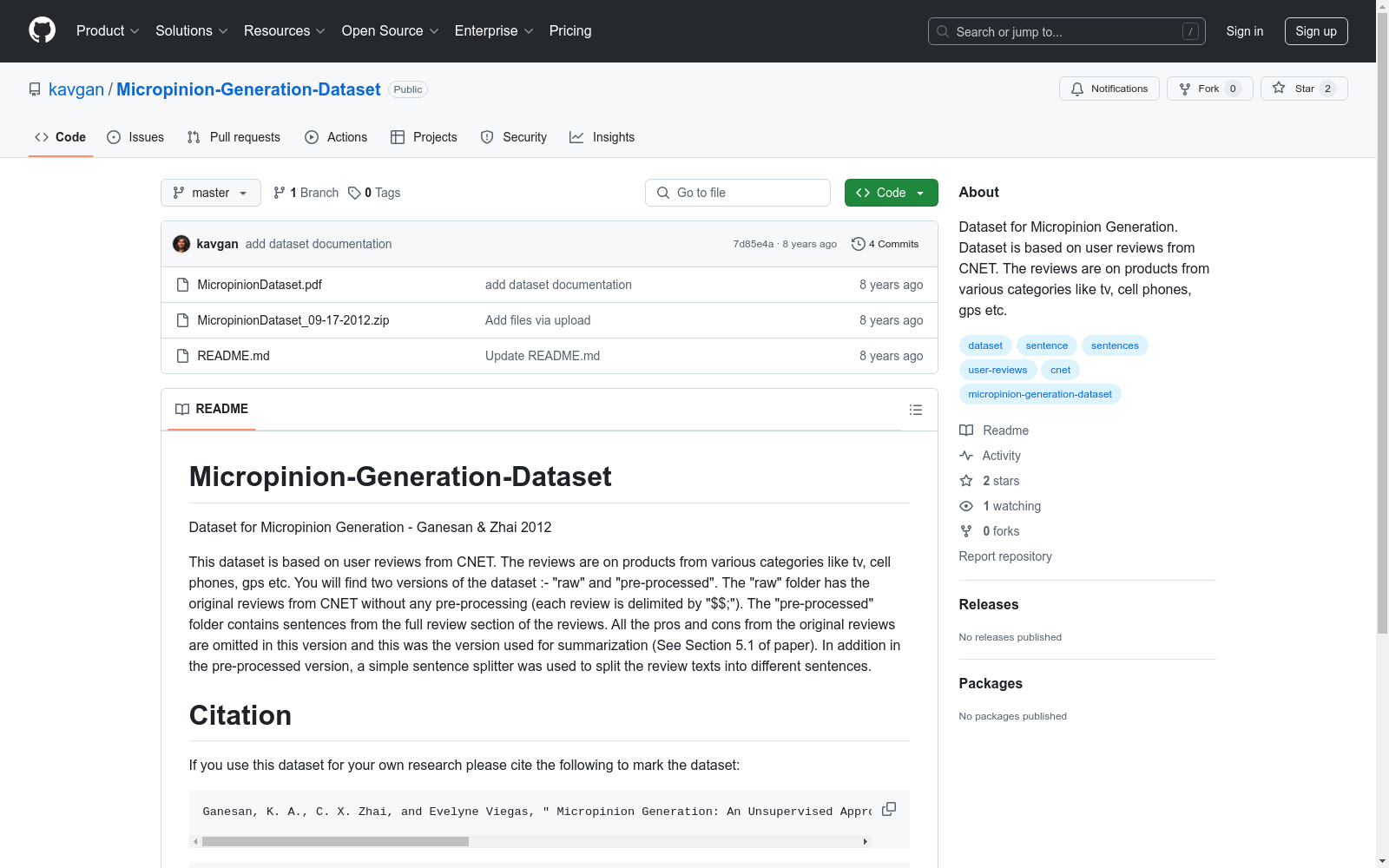
Task: Open the Projects tab
Action: 424,137
